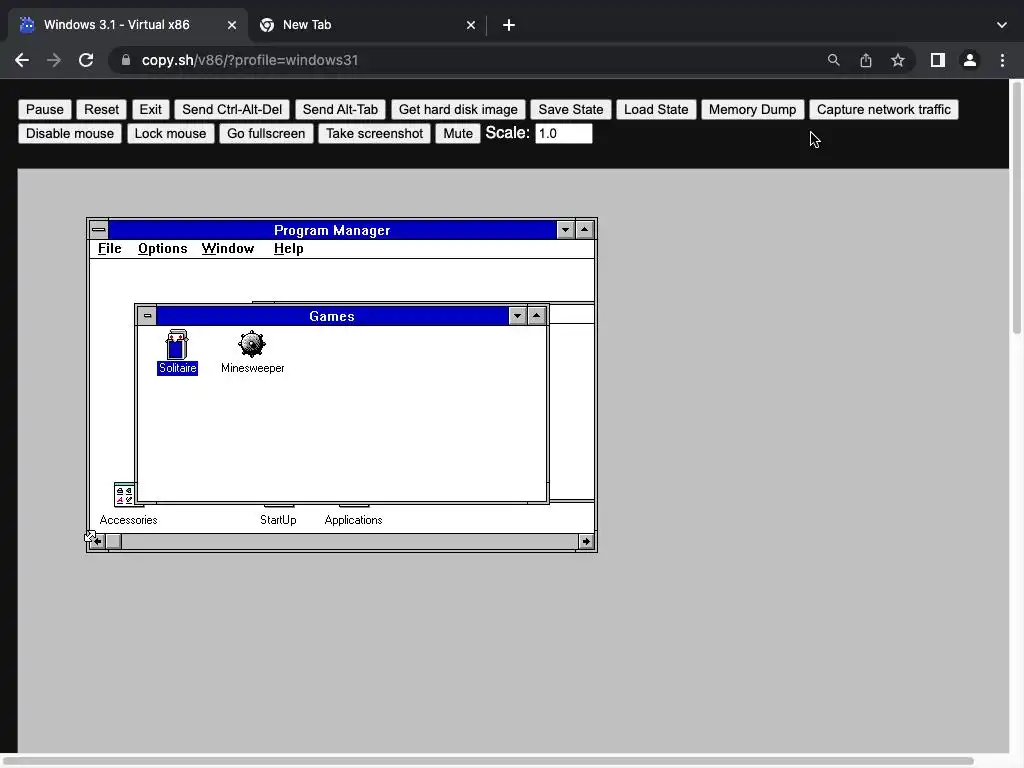Viewport: 1024px width, 768px height.
Task: Open the Options menu
Action: (163, 249)
